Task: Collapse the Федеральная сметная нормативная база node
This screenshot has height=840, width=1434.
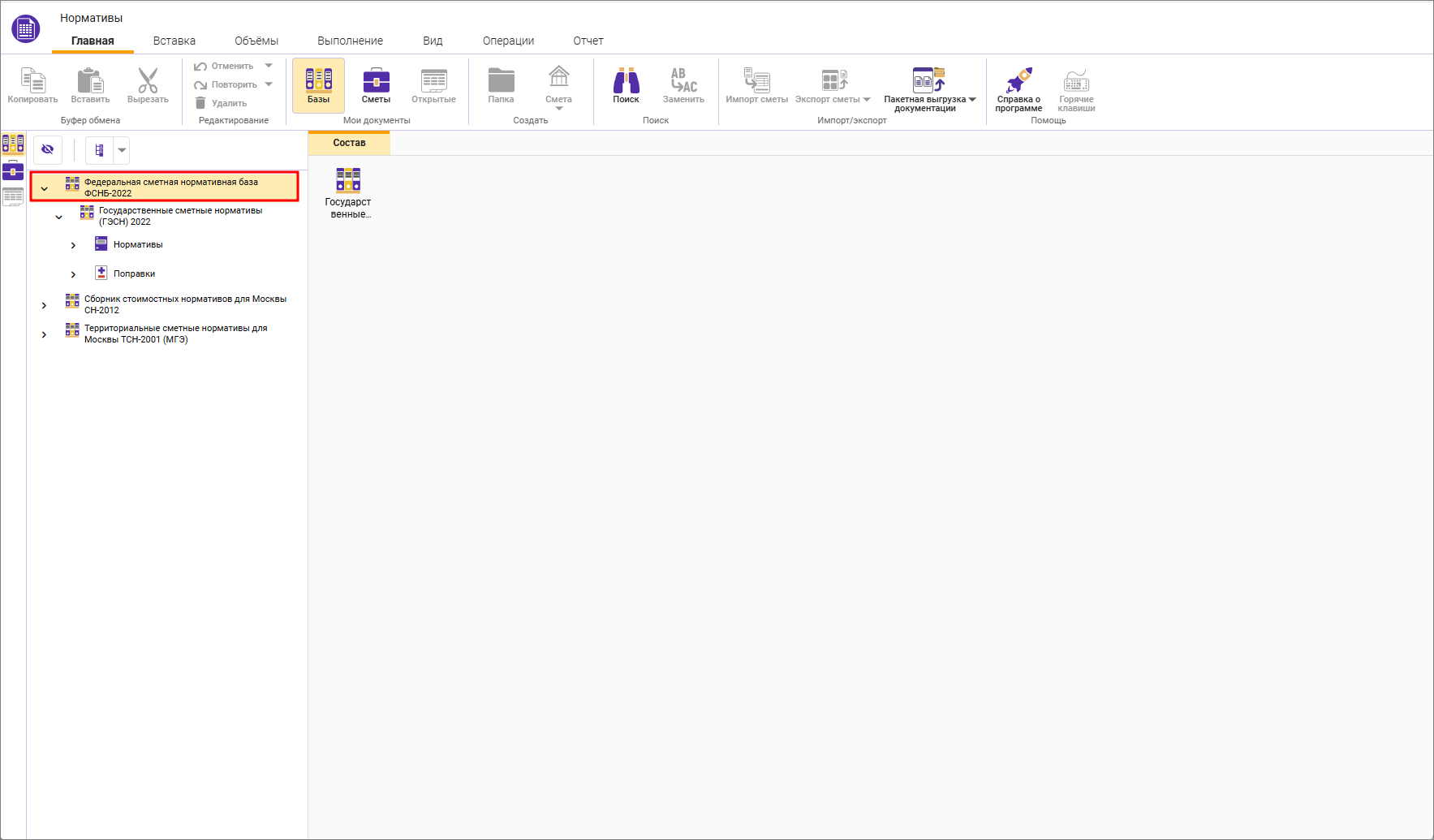Action: pos(45,188)
